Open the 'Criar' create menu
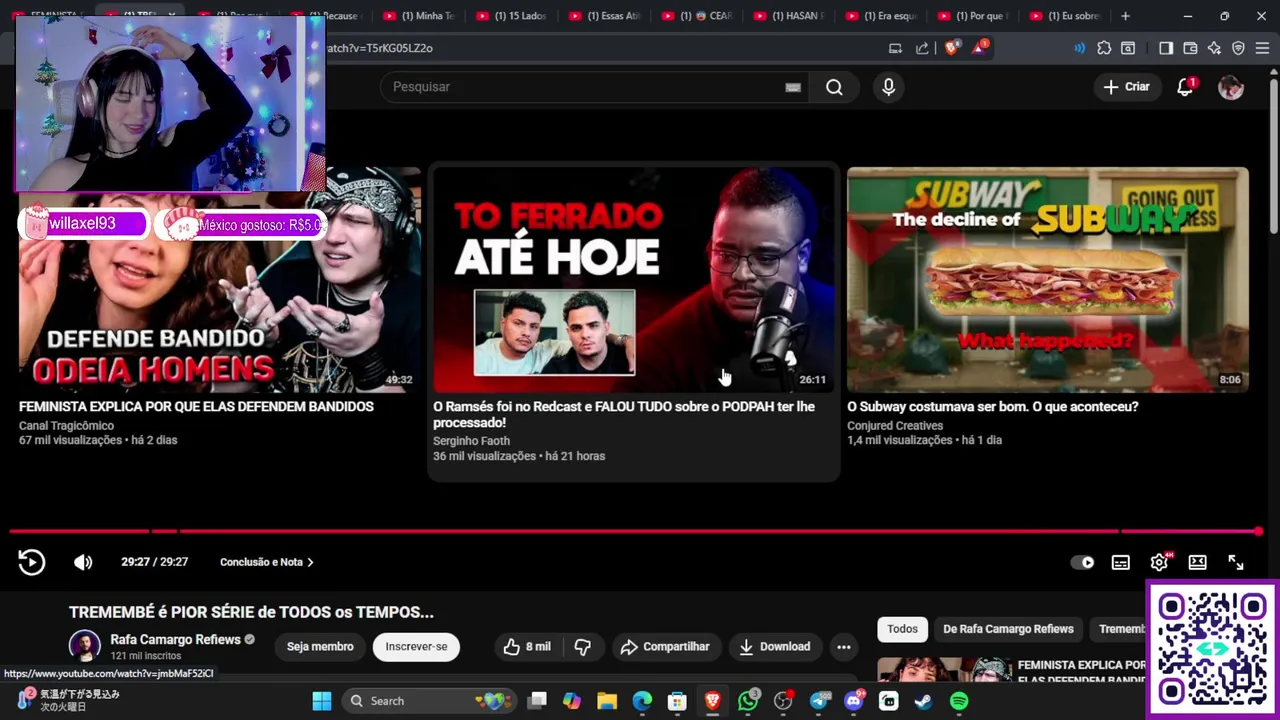This screenshot has width=1280, height=720. pyautogui.click(x=1127, y=87)
